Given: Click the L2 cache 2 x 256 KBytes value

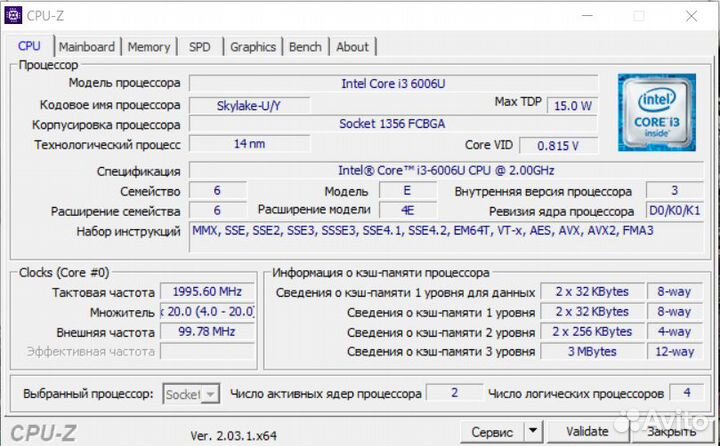Looking at the screenshot, I should (592, 332).
